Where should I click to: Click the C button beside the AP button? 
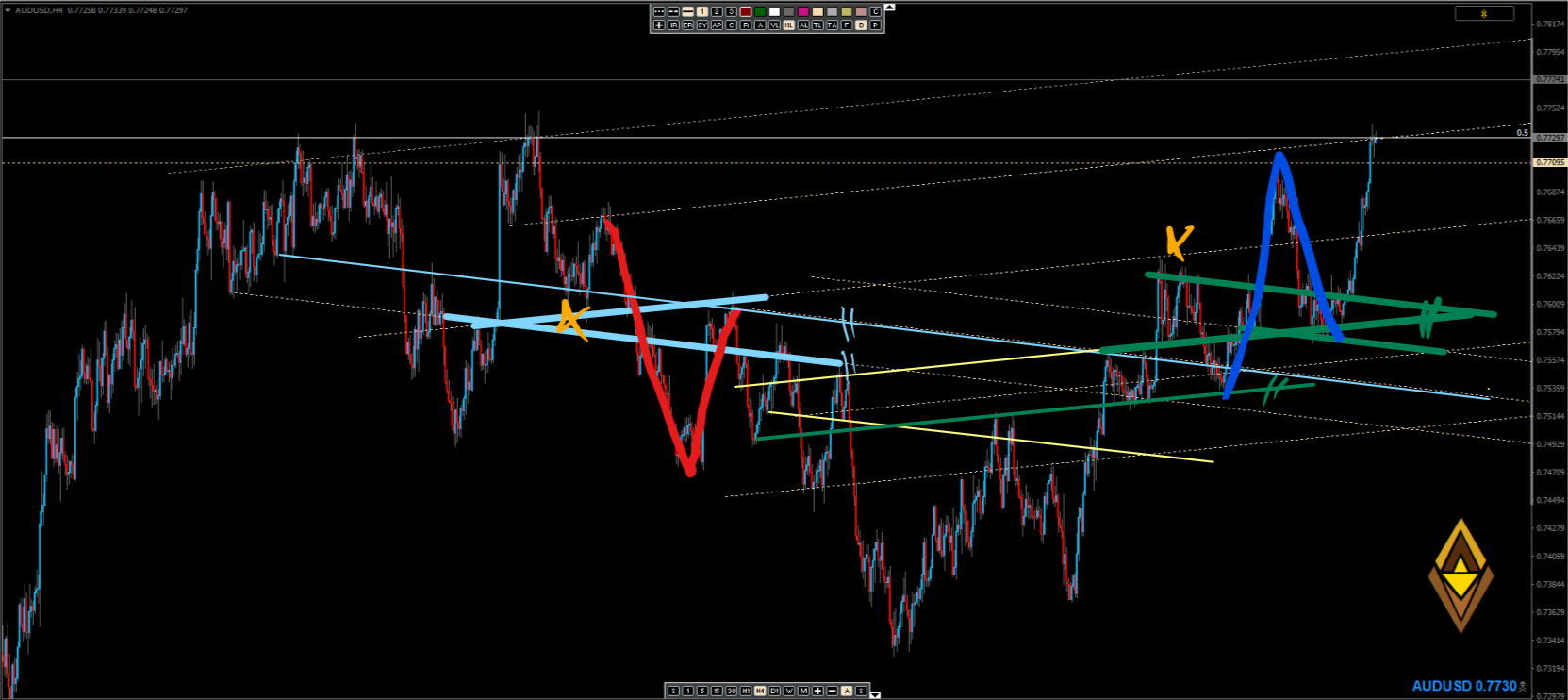[731, 25]
